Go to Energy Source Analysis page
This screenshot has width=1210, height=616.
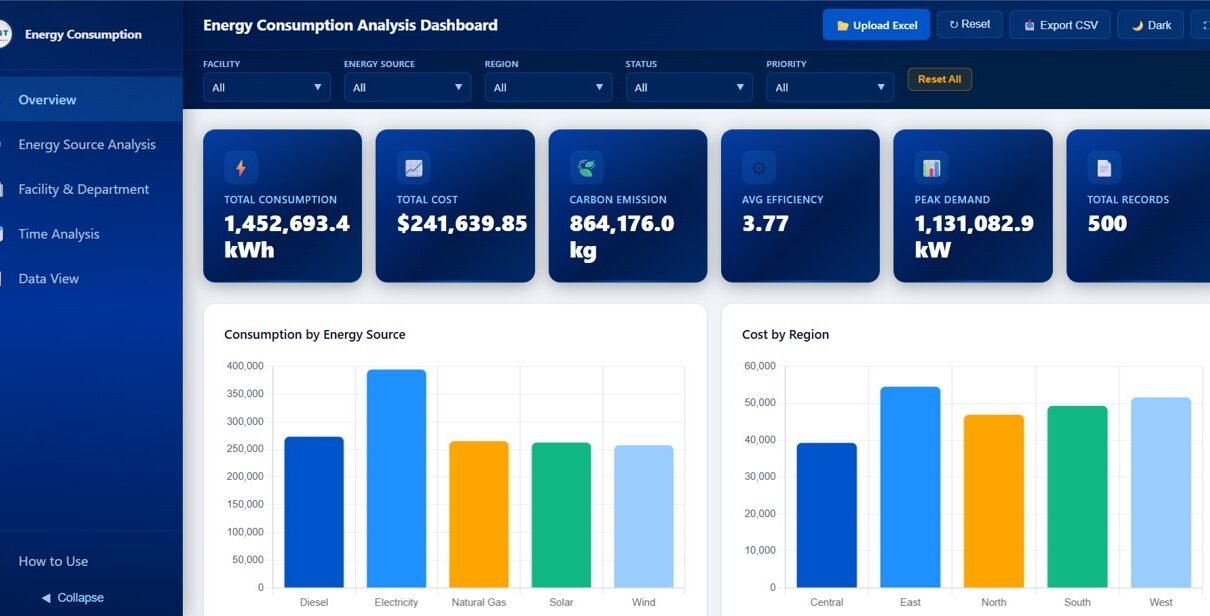click(x=87, y=144)
